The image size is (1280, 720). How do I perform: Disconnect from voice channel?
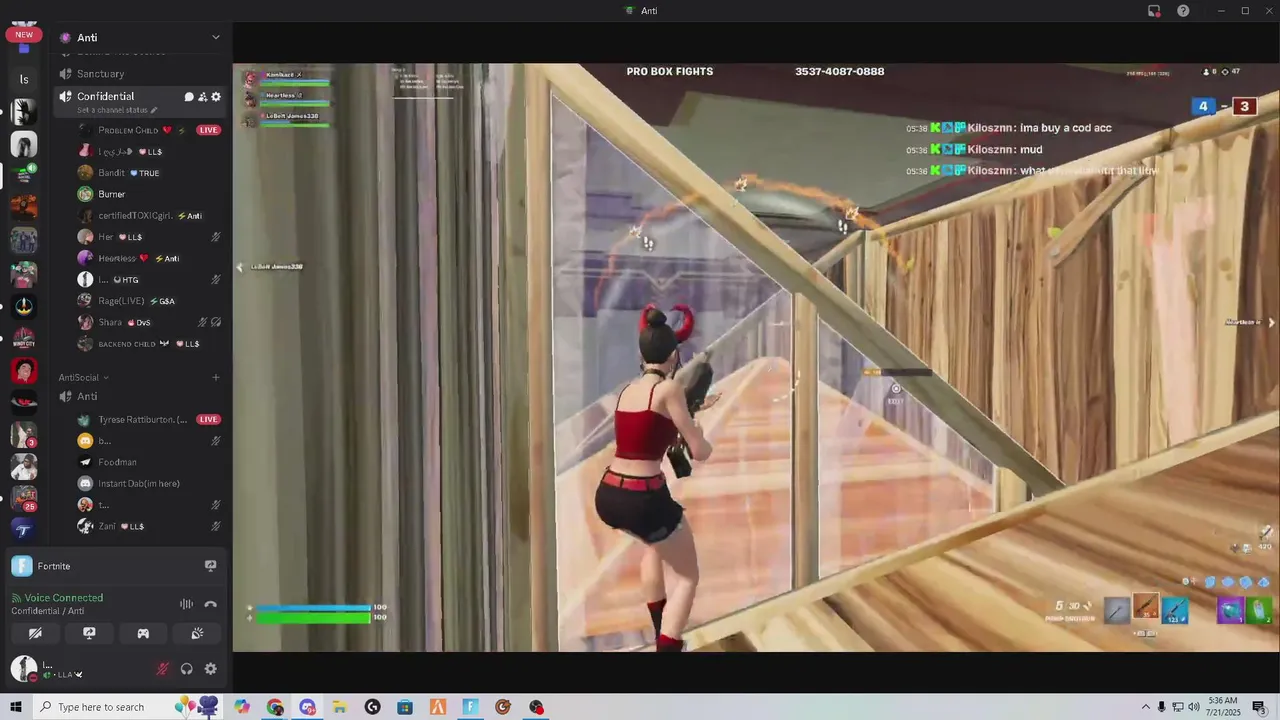(x=211, y=604)
